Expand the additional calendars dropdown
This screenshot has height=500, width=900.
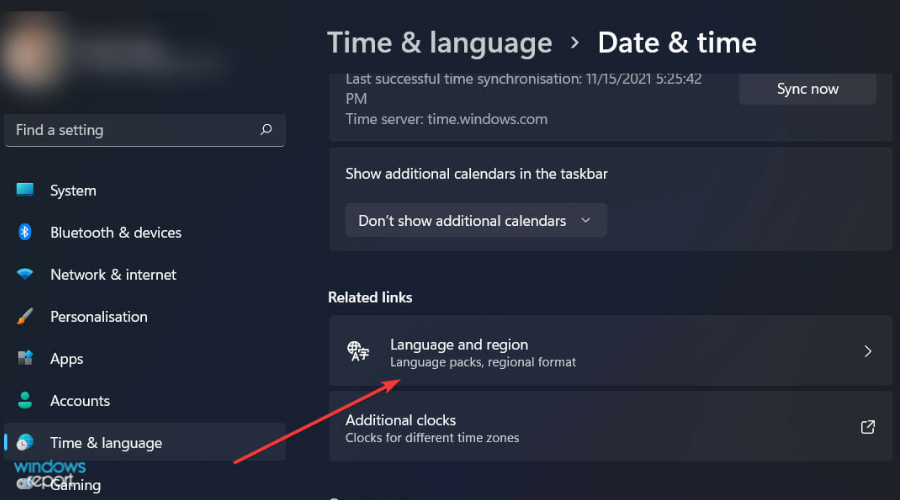[476, 220]
